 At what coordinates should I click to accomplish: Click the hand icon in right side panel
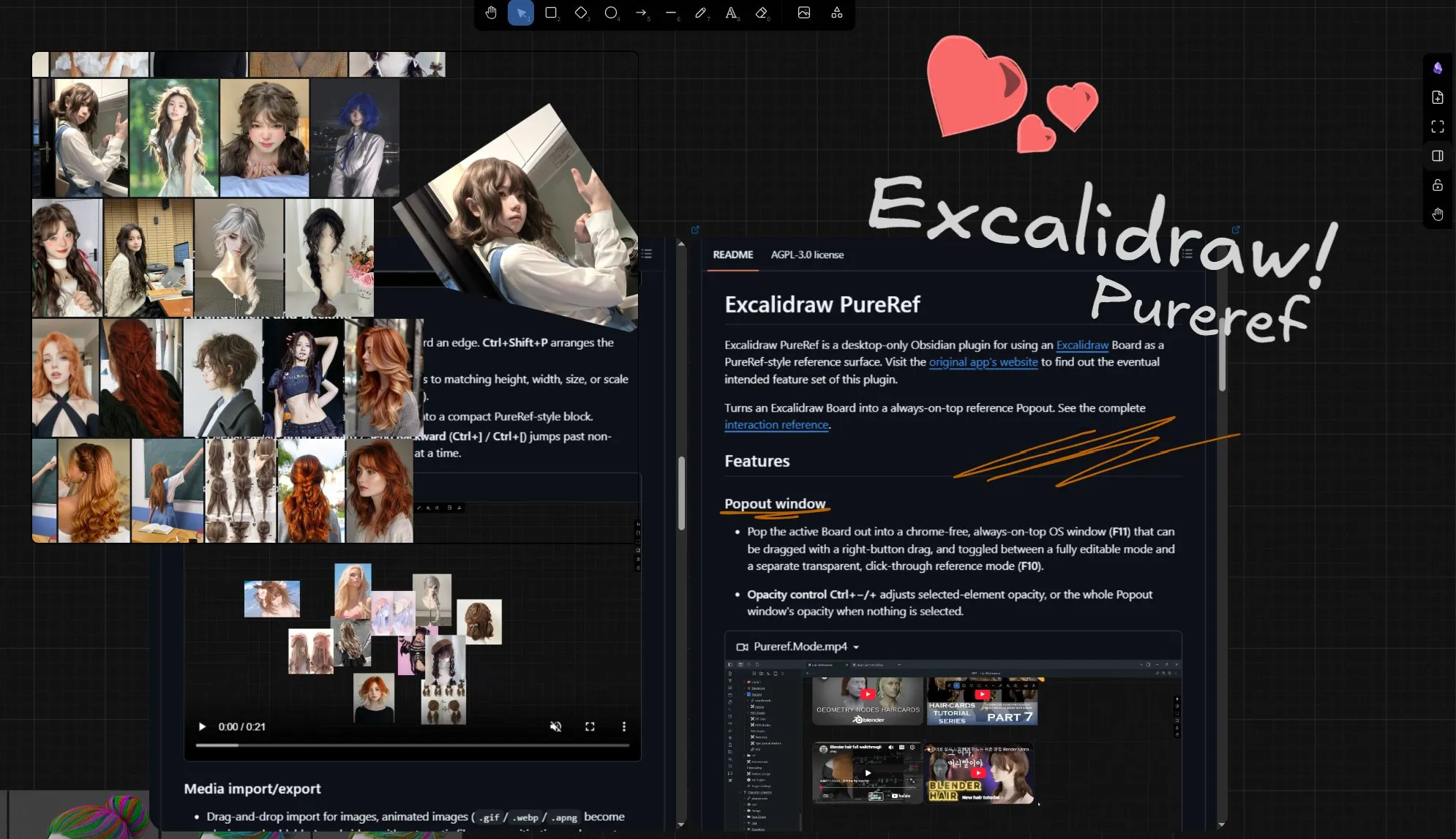point(1438,214)
